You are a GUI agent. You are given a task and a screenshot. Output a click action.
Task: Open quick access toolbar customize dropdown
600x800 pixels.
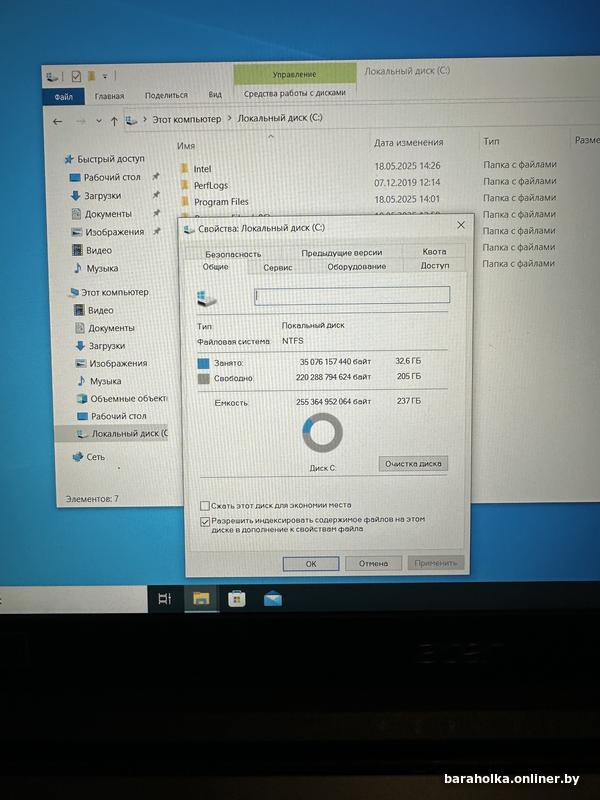tap(105, 77)
